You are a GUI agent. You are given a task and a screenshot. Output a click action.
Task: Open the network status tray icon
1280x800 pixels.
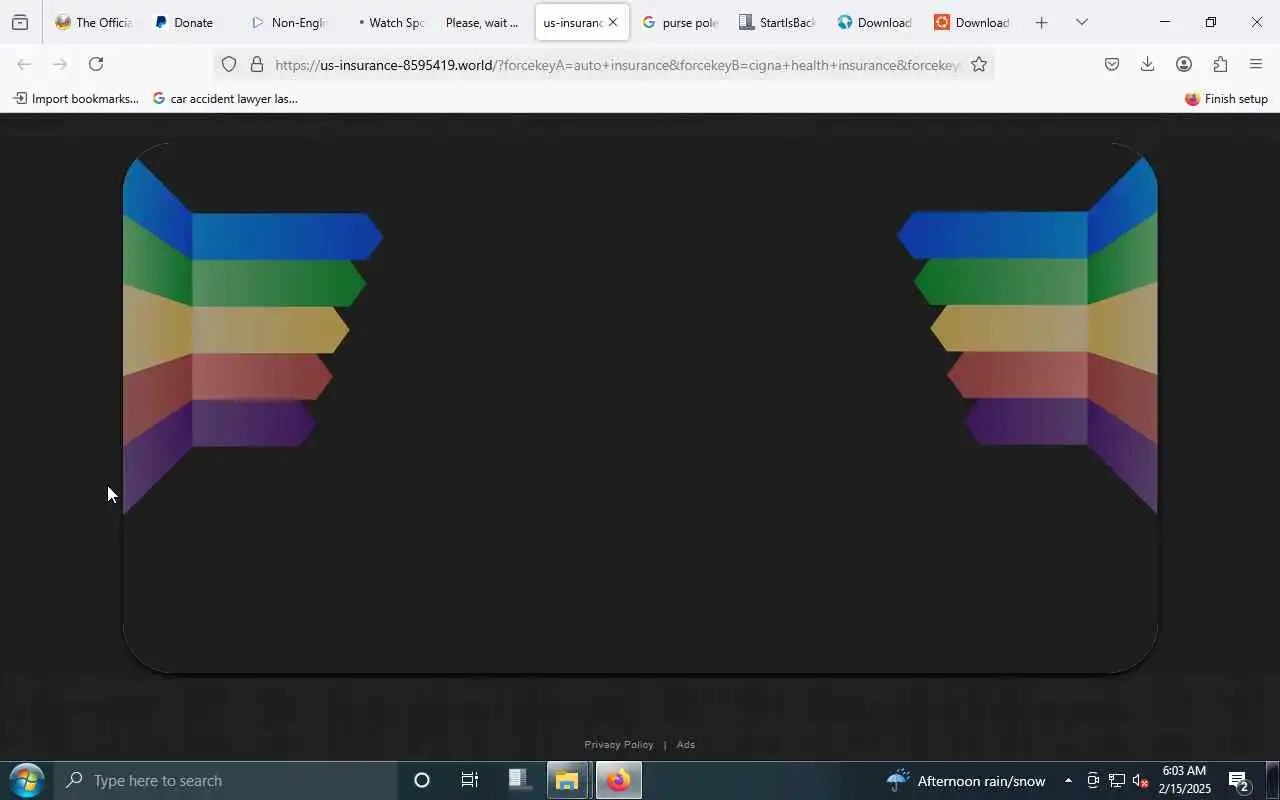click(x=1116, y=780)
